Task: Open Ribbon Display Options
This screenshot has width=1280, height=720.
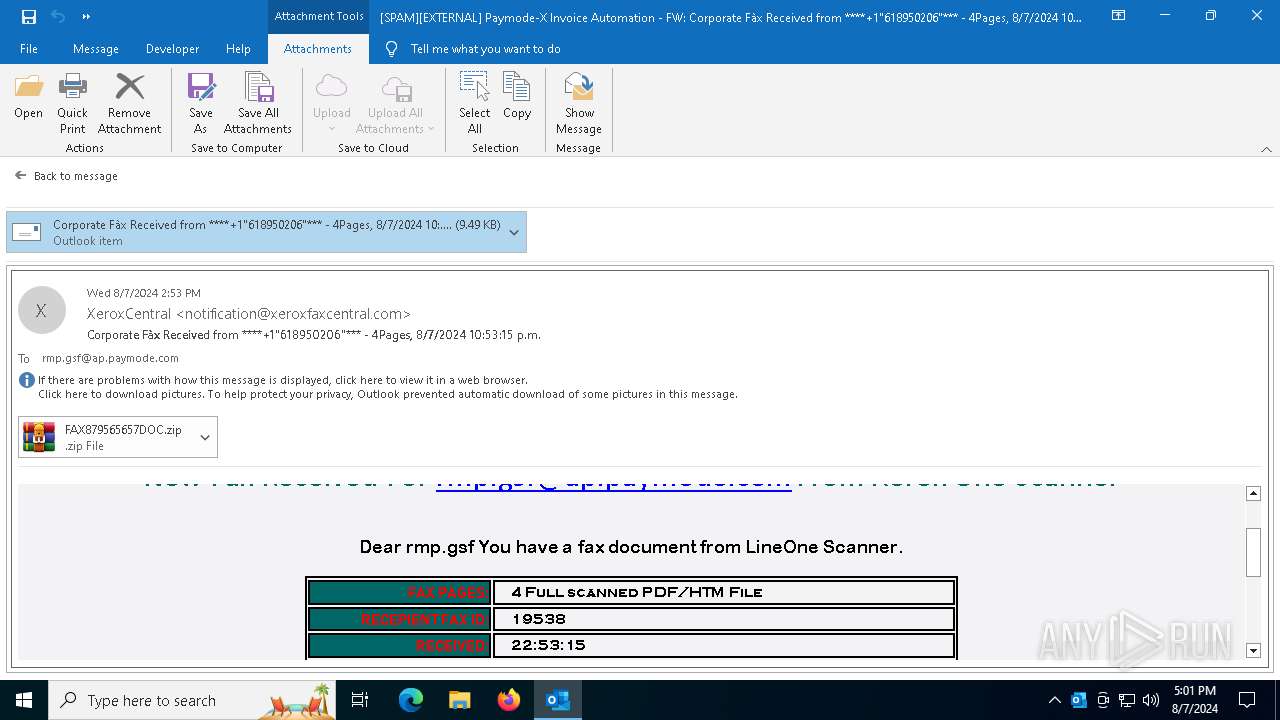Action: tap(1118, 16)
